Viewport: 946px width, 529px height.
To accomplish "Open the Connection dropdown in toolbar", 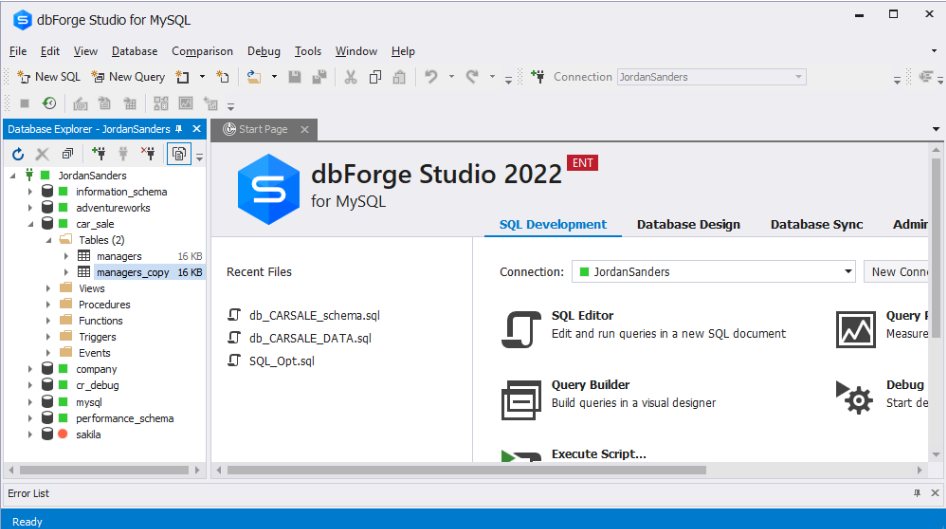I will (798, 77).
